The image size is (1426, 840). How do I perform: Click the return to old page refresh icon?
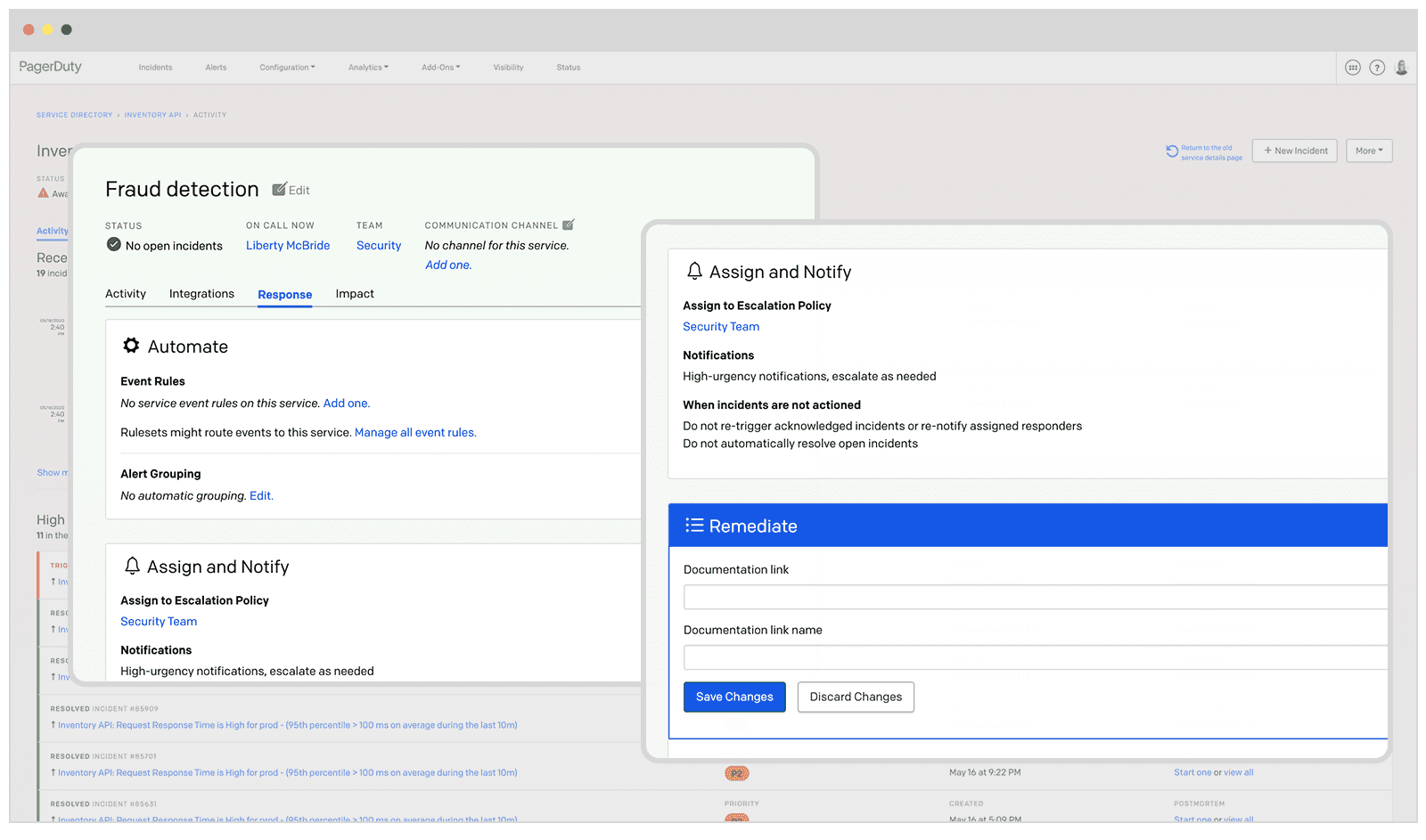pos(1172,151)
